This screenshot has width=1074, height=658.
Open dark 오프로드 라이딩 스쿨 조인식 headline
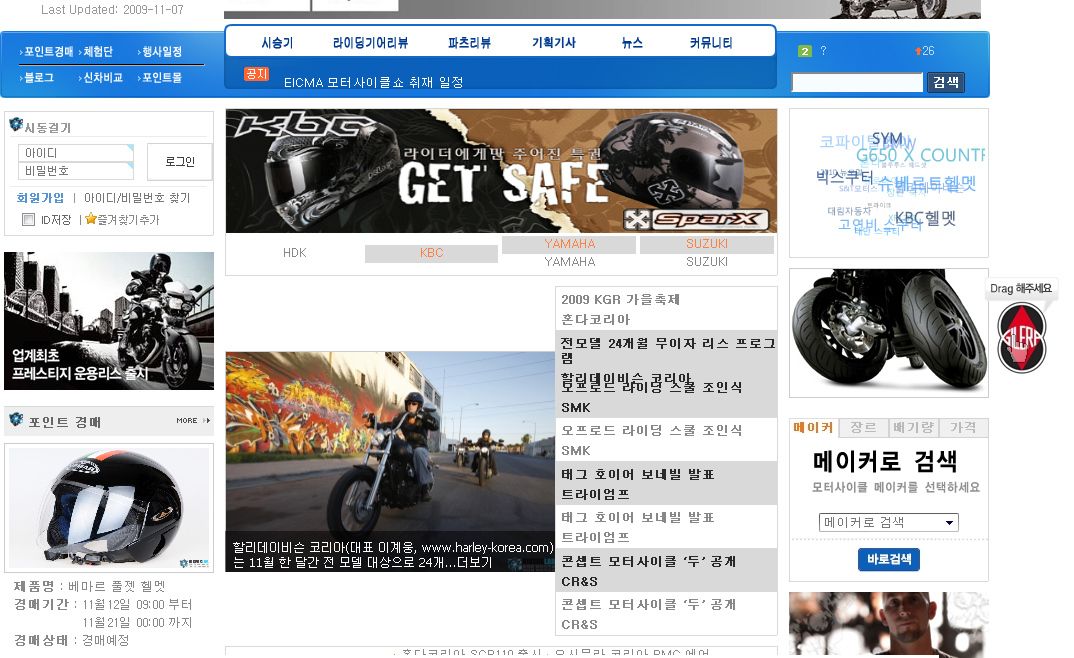coord(651,387)
